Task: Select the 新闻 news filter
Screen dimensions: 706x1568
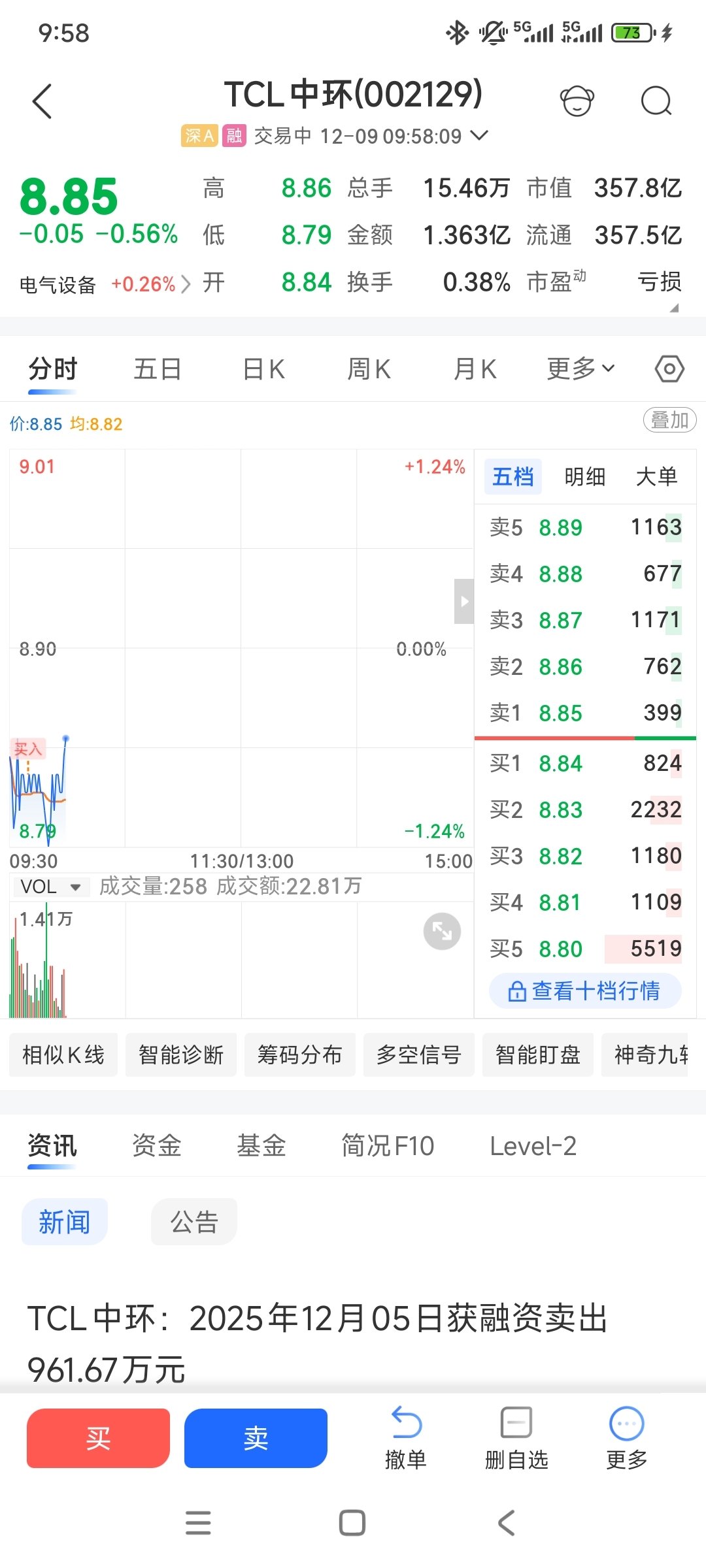Action: [x=65, y=1222]
